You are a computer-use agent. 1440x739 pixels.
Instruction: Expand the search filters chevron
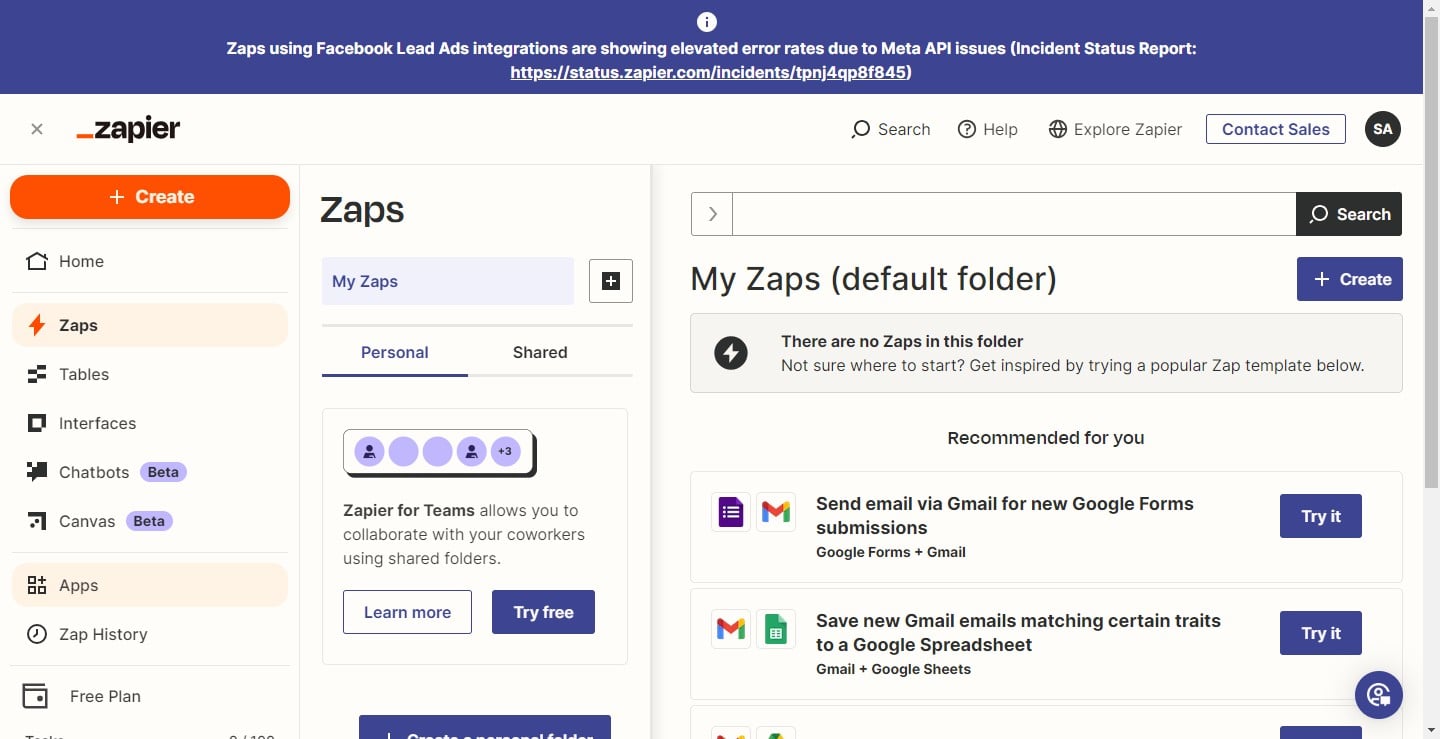point(712,214)
